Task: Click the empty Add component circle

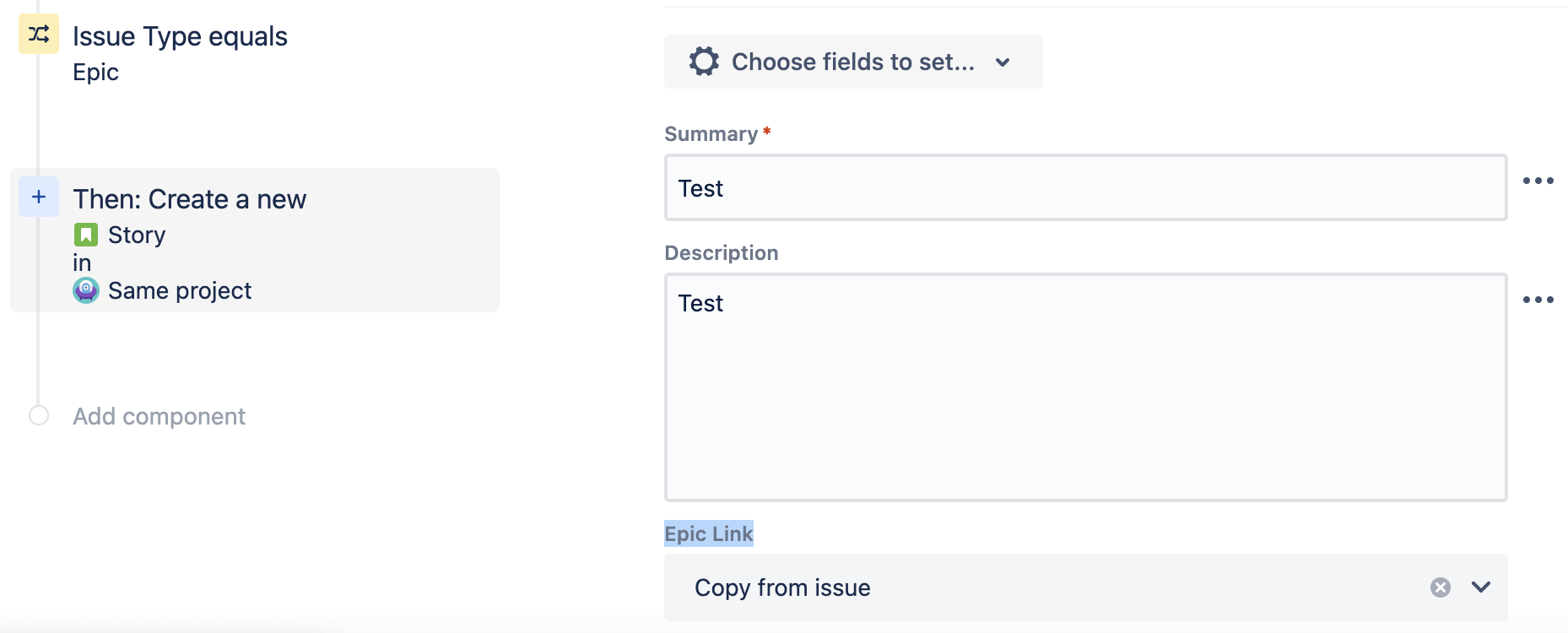Action: [x=39, y=415]
